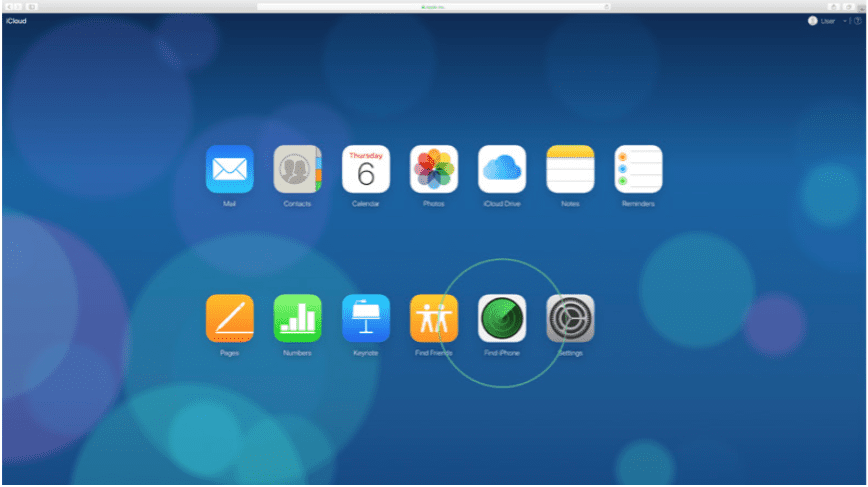Click the Safari share button
The height and width of the screenshot is (487, 868).
(833, 6)
